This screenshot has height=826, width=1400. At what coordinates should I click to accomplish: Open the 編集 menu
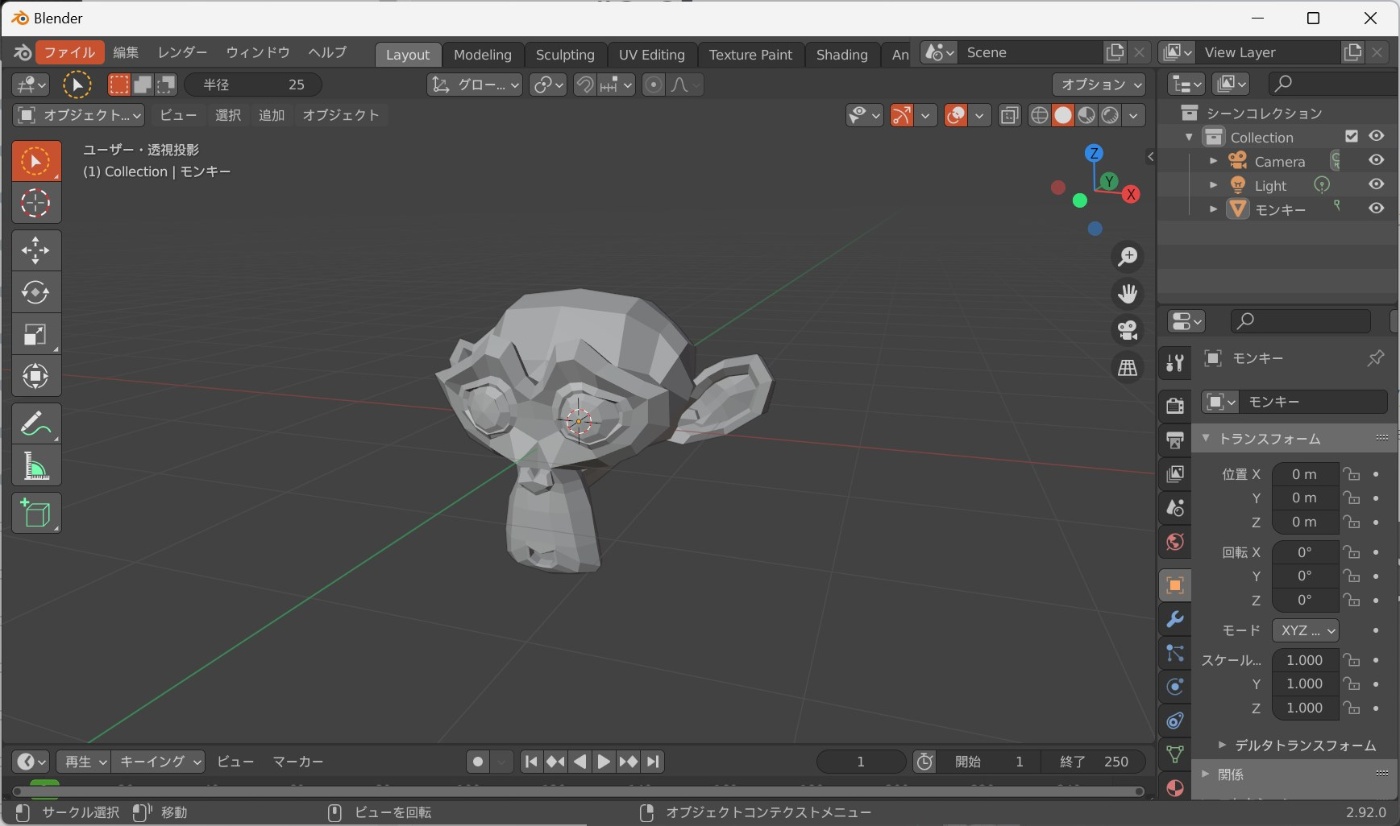click(126, 53)
